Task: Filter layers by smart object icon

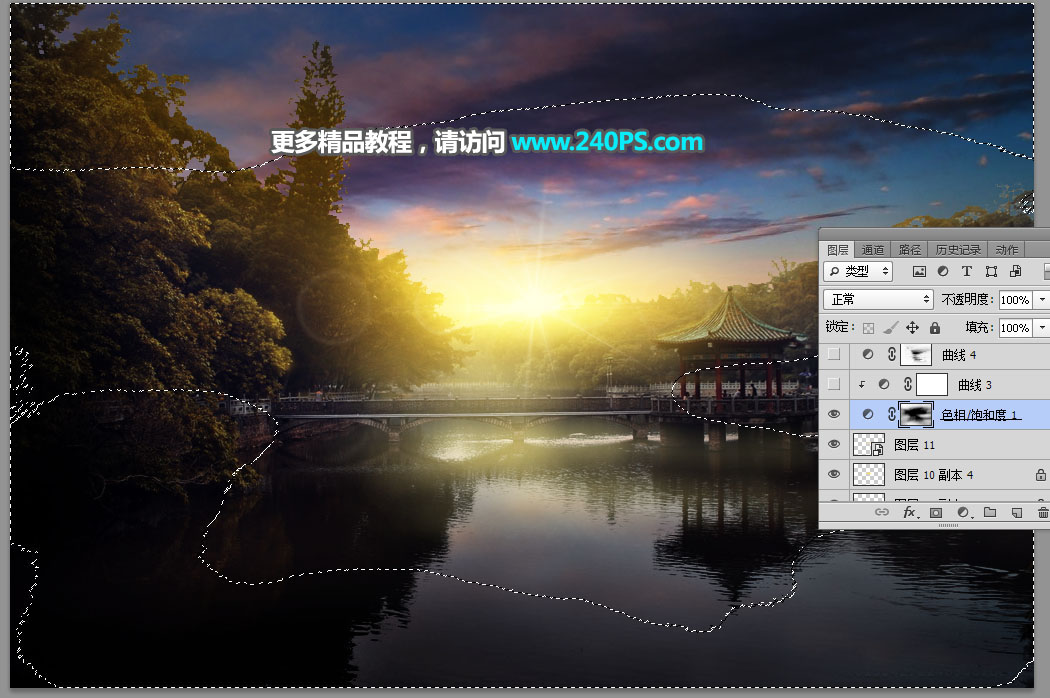Action: click(1015, 271)
